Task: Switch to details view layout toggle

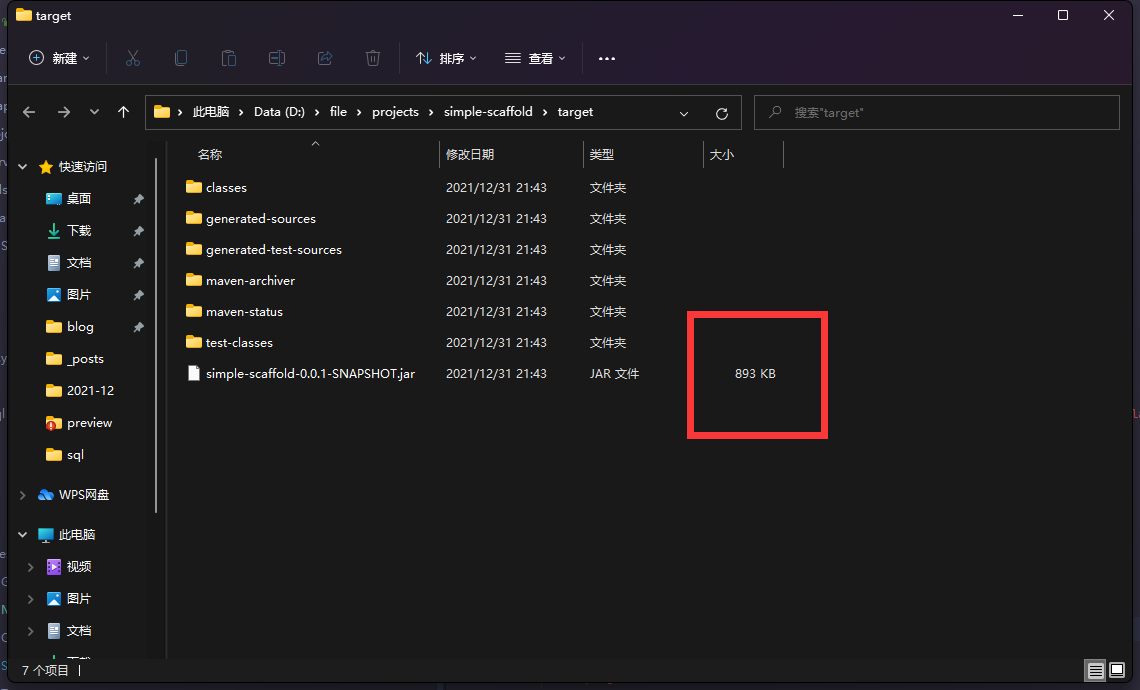Action: pos(1096,671)
